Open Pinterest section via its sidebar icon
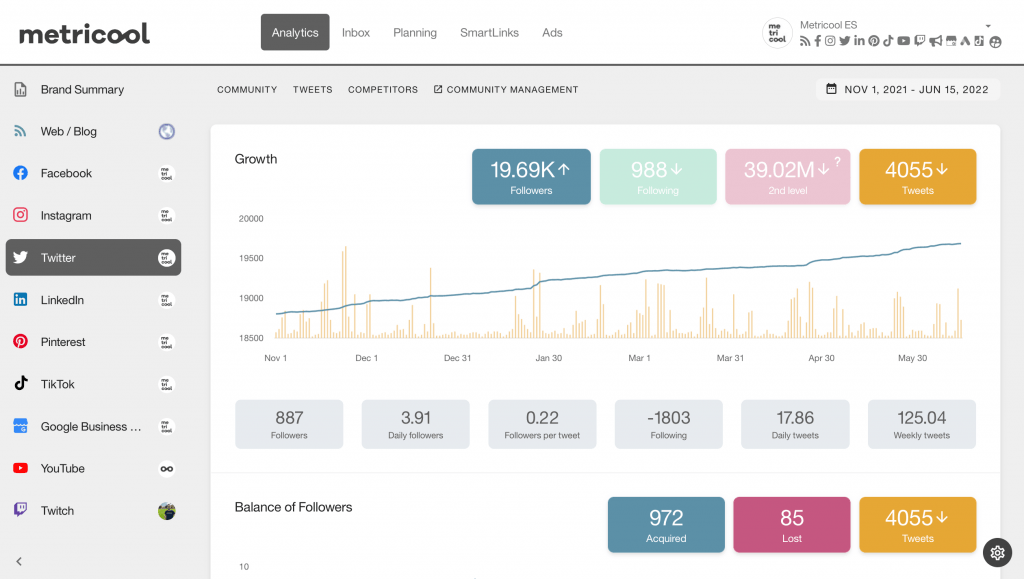This screenshot has height=579, width=1024. [20, 341]
